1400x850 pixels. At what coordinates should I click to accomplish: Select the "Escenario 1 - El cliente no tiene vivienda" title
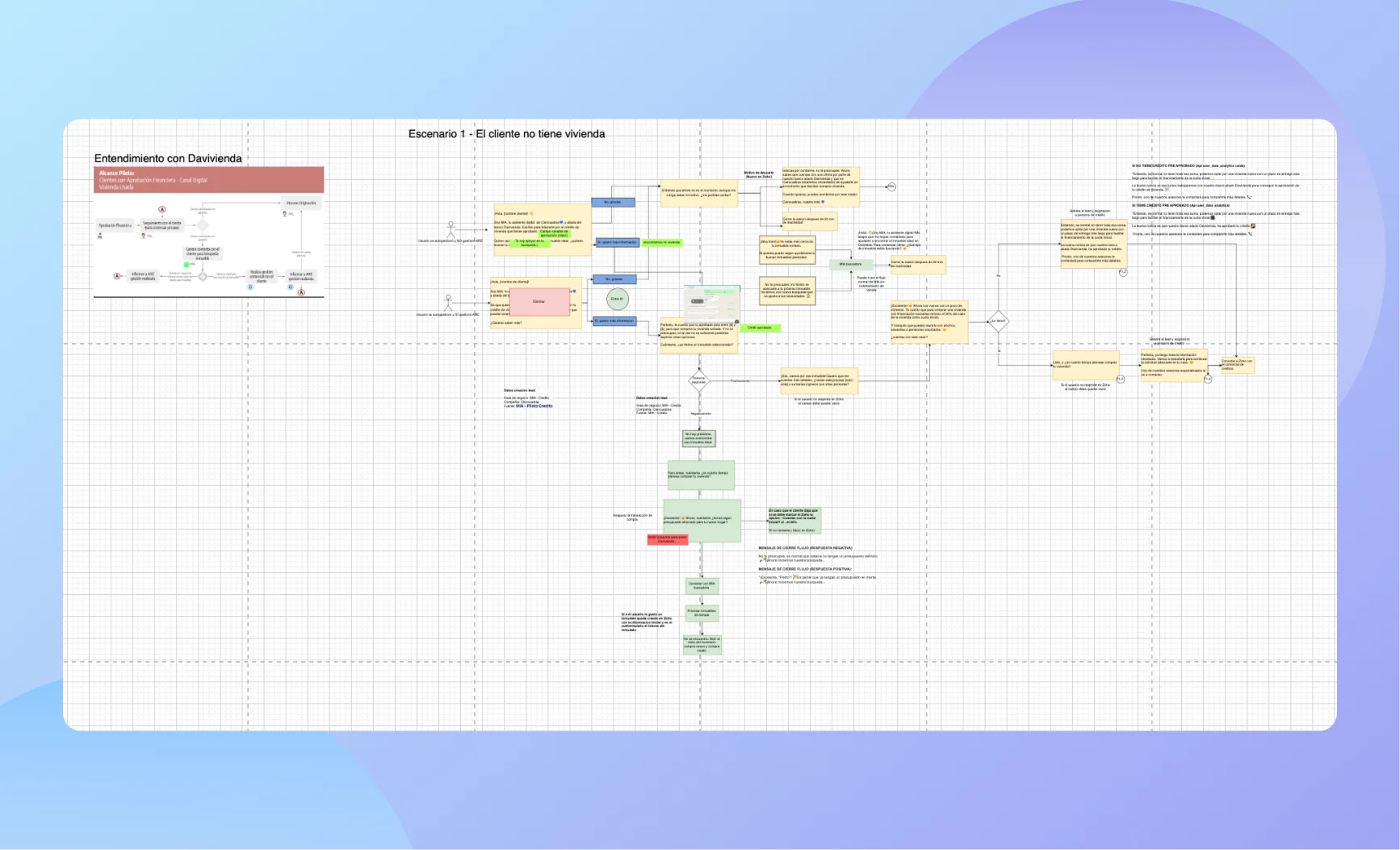(x=506, y=134)
